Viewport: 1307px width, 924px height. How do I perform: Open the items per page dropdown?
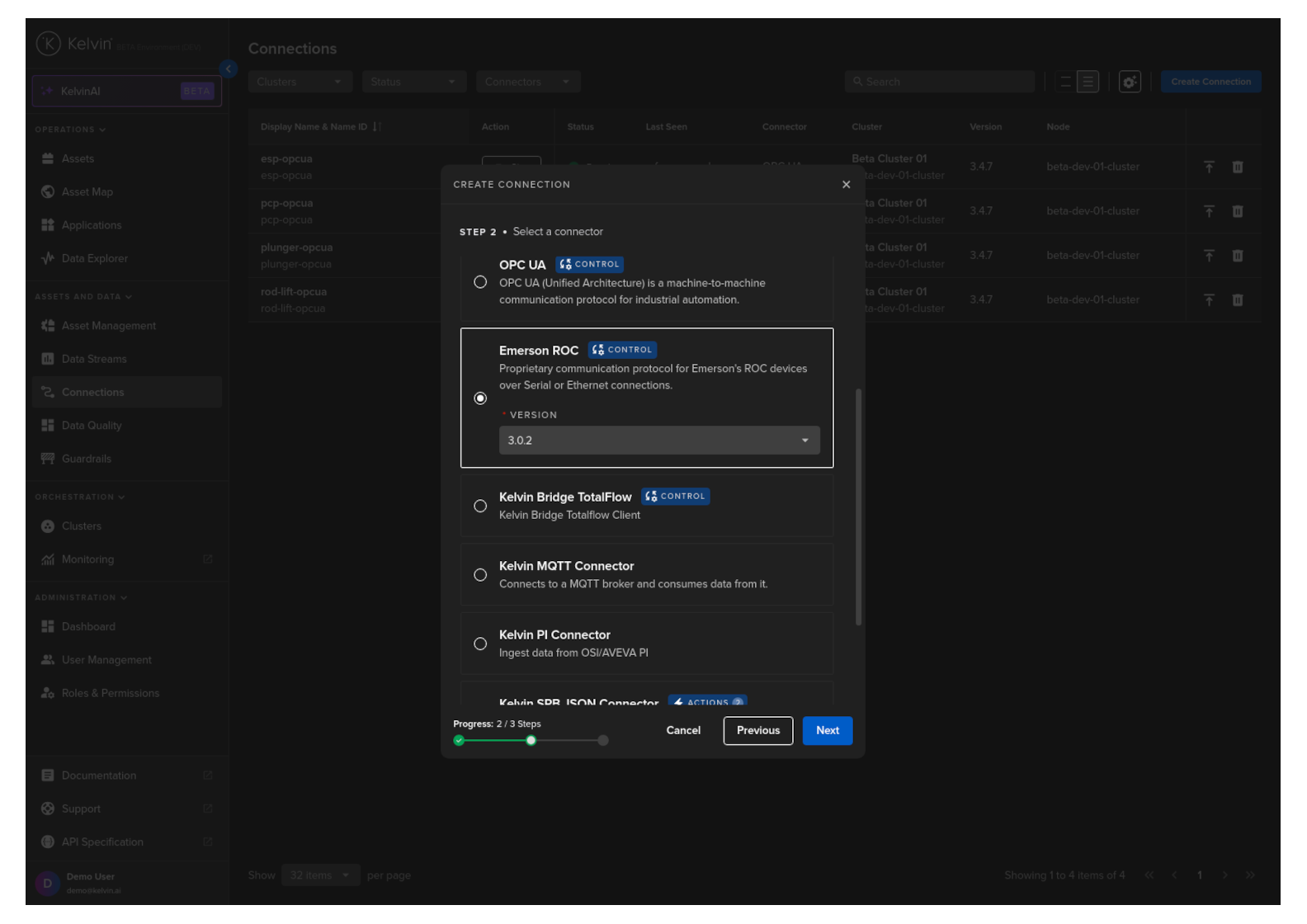coord(319,875)
